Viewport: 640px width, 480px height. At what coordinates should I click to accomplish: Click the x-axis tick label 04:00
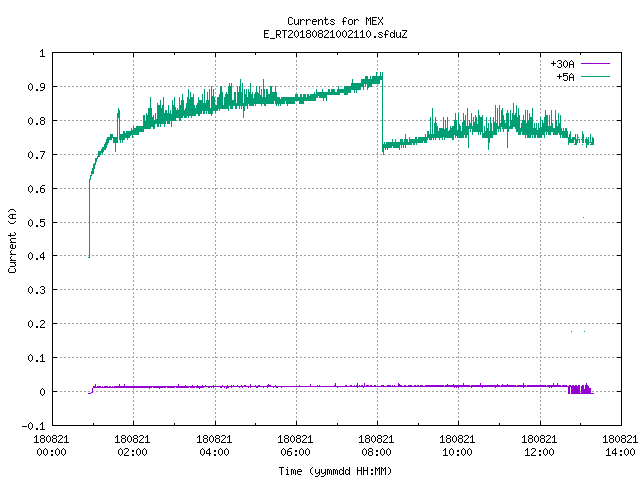(214, 452)
